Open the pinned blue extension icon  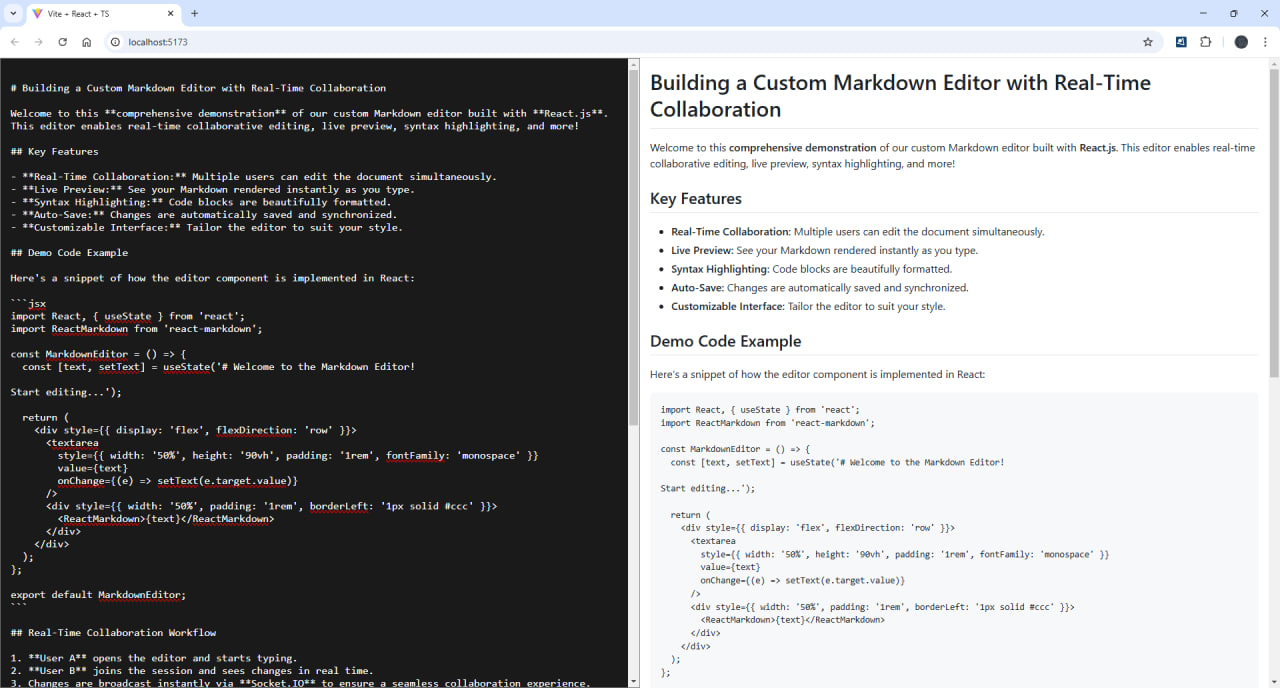1181,42
